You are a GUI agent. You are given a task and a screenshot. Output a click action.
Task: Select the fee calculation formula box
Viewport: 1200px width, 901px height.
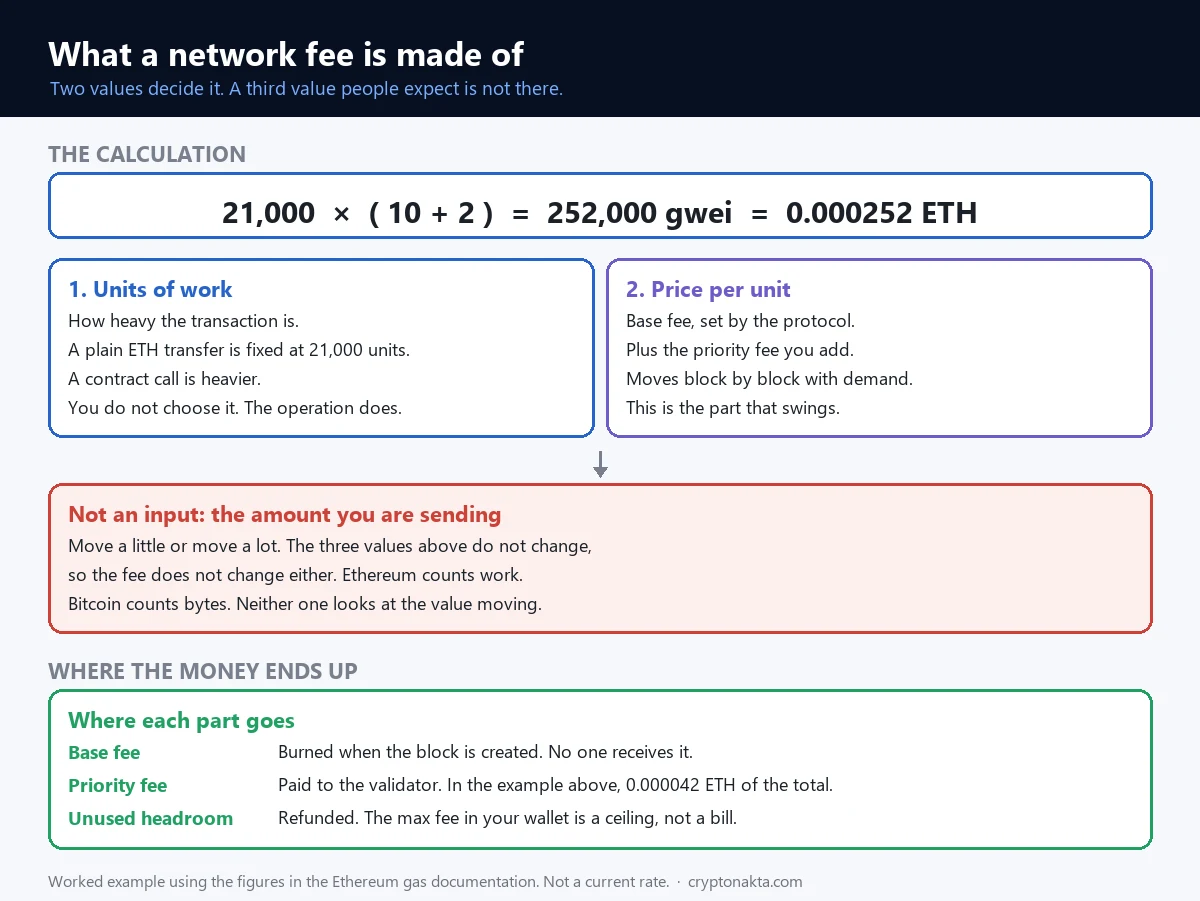(600, 206)
